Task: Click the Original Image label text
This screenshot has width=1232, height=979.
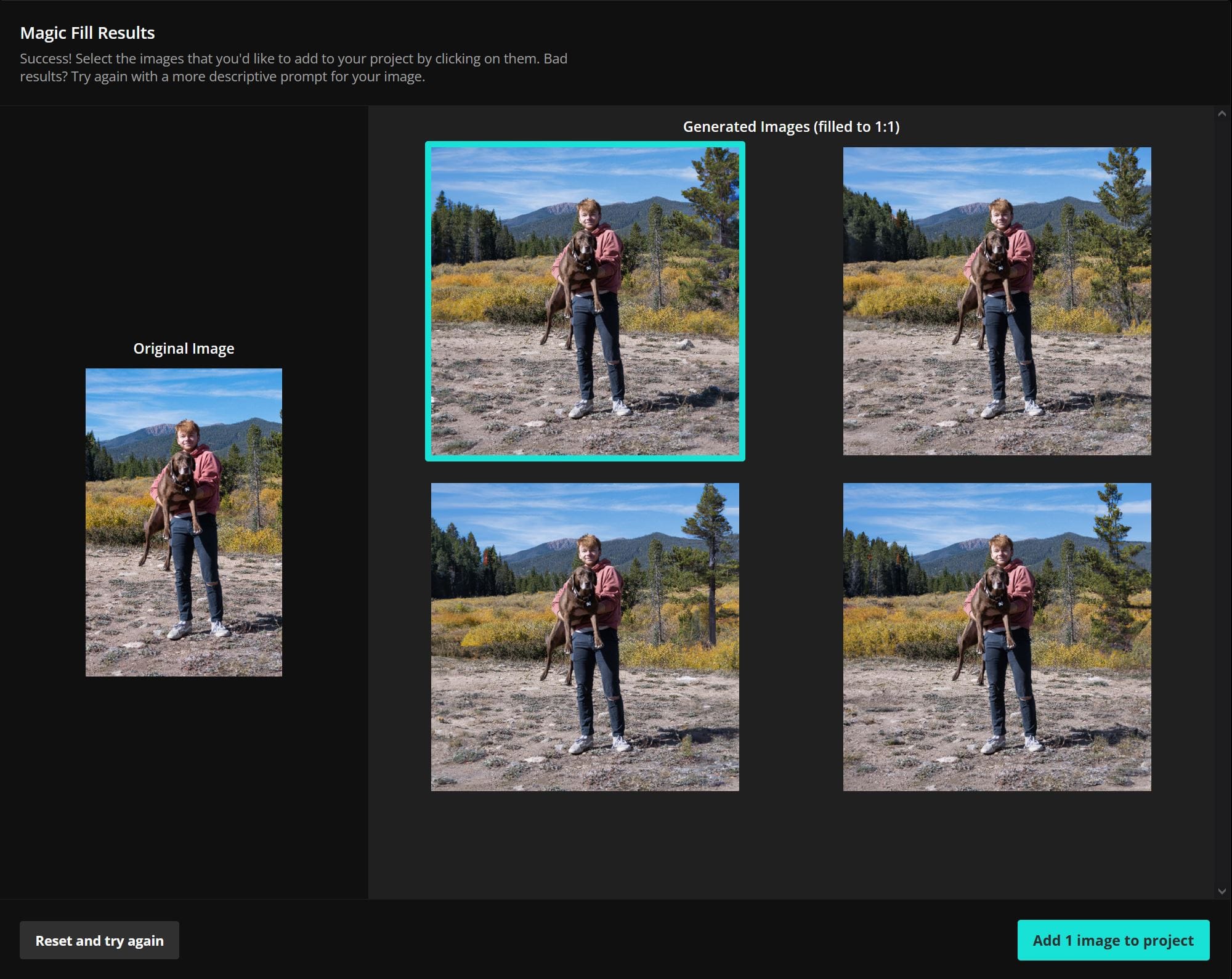Action: click(184, 349)
